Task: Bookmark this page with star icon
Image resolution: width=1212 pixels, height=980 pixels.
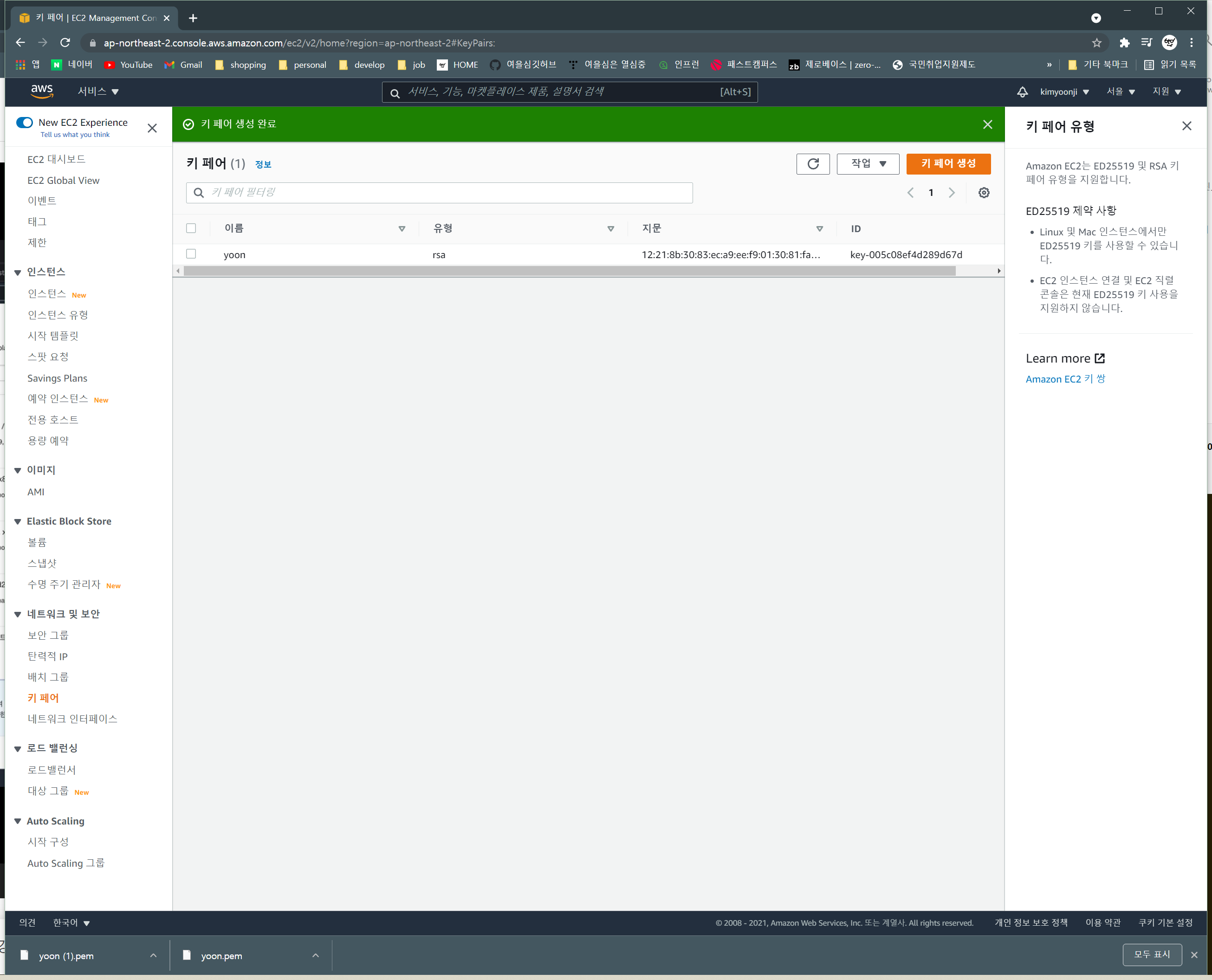Action: [x=1096, y=43]
